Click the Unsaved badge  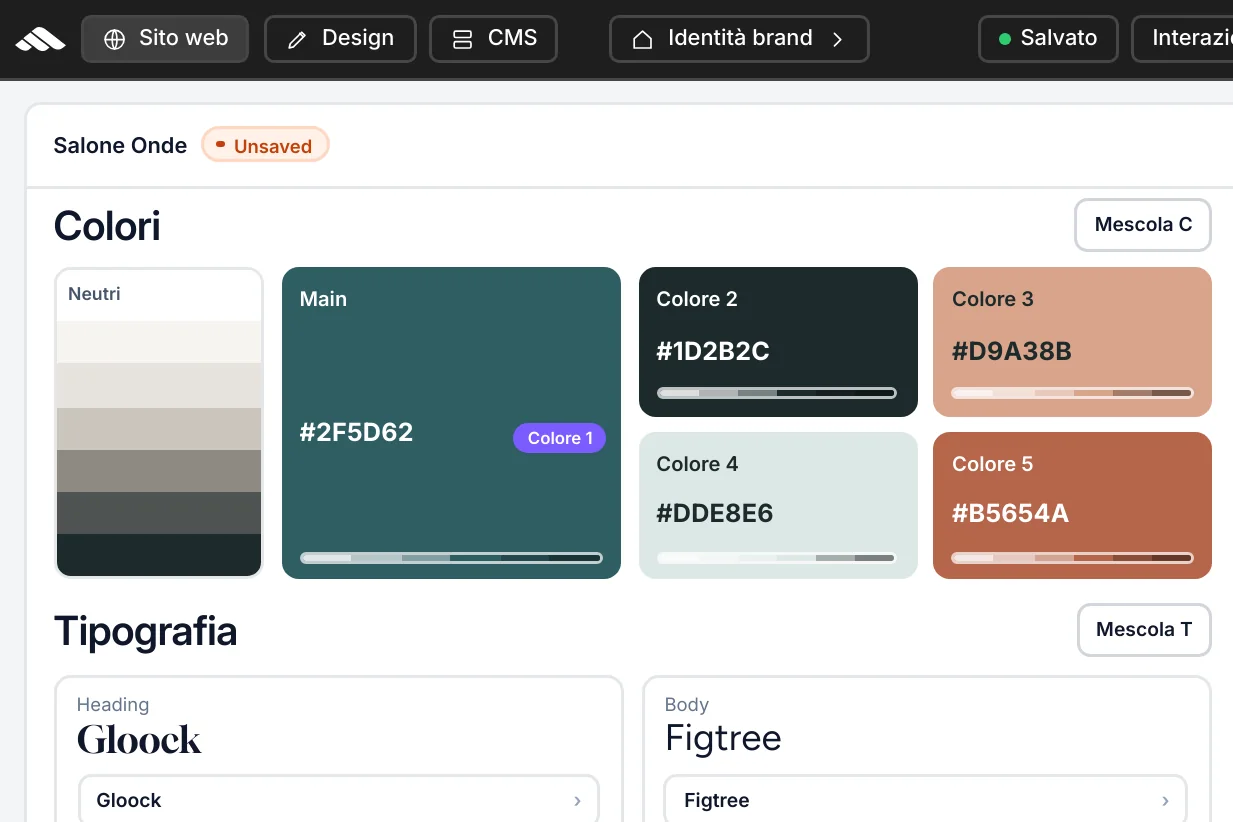pos(265,146)
